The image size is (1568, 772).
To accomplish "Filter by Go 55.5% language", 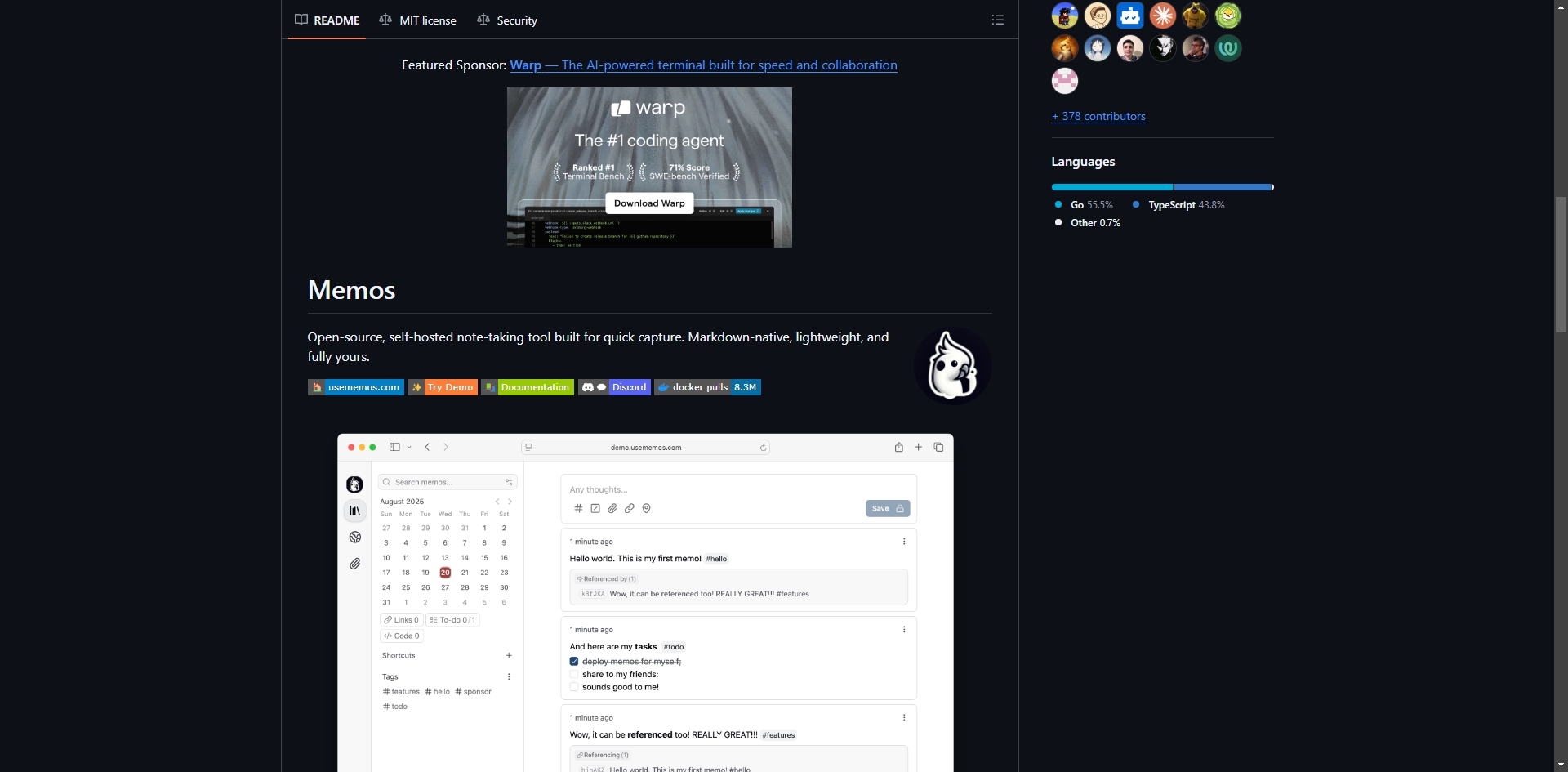I will coord(1084,205).
